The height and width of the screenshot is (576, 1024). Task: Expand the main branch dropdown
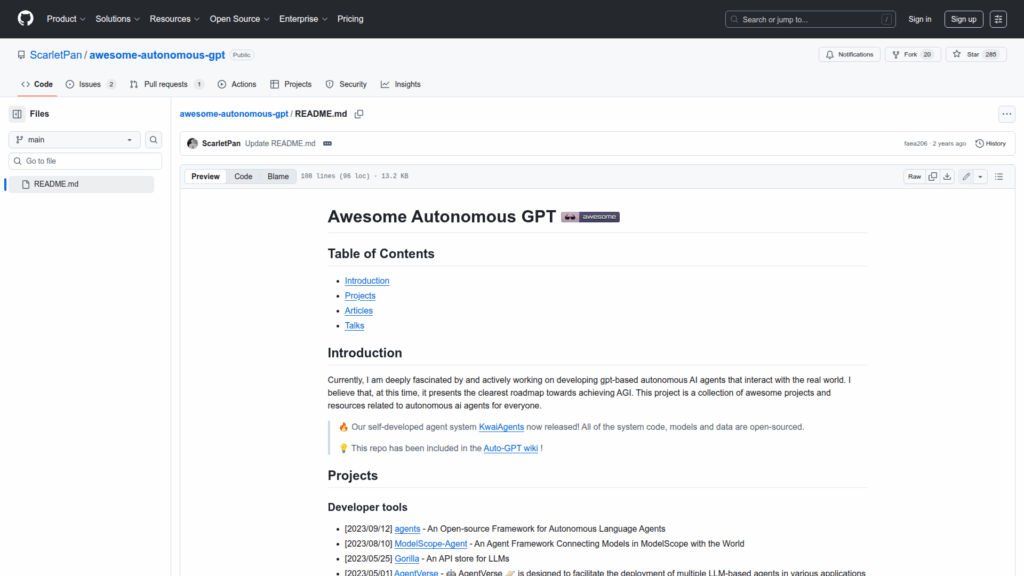coord(75,140)
